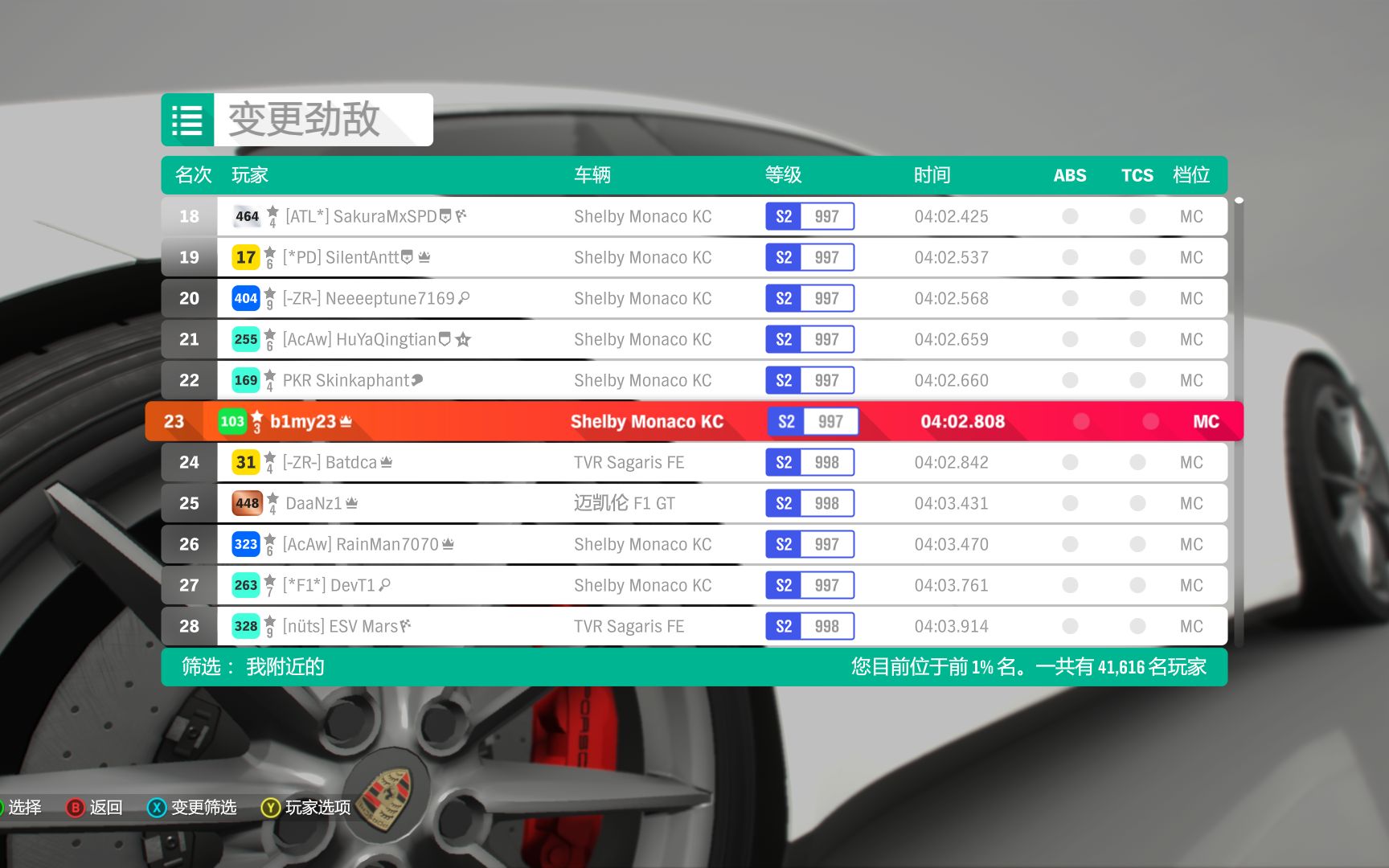Click time 04:02.425 in row 18
Viewport: 1389px width, 868px height.
(952, 216)
